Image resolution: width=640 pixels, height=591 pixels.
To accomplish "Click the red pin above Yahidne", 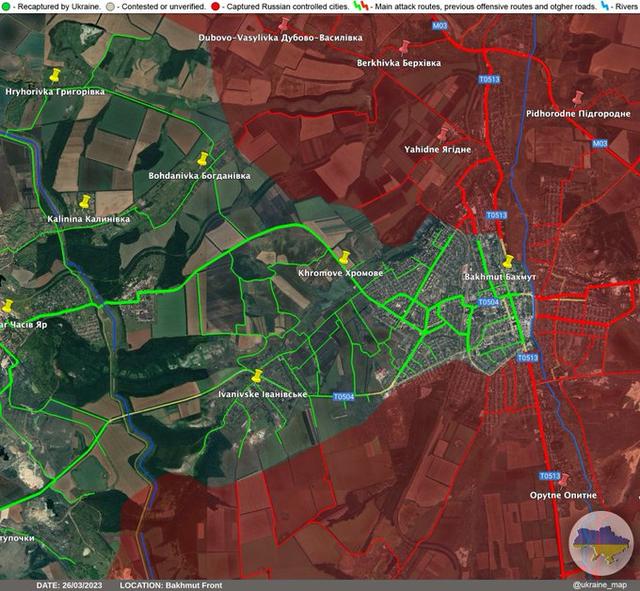I will click(442, 133).
